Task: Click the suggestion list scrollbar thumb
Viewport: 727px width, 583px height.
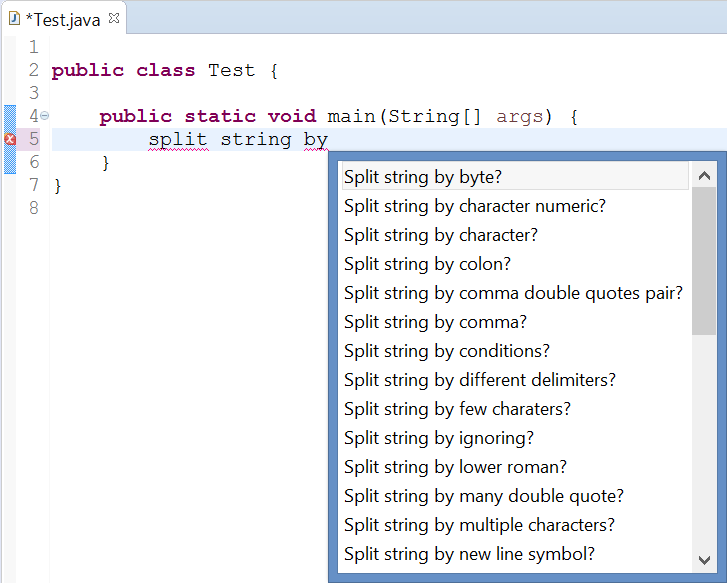Action: point(704,260)
